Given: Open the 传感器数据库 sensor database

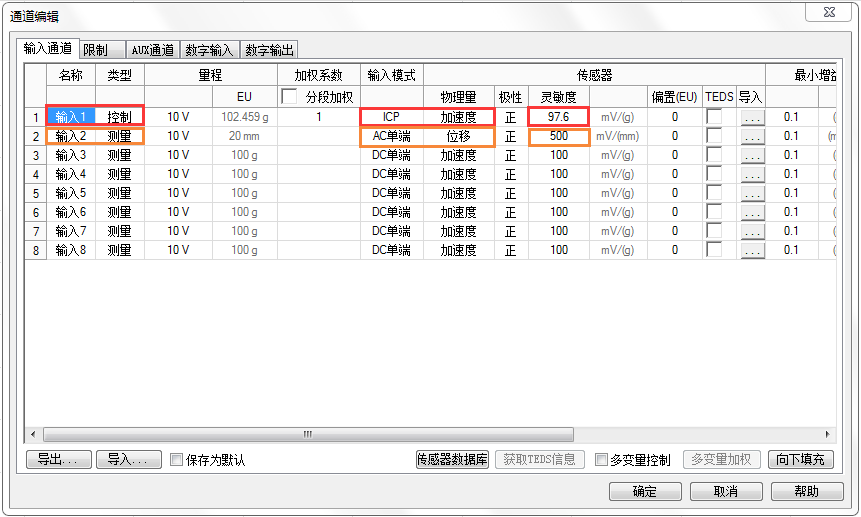Looking at the screenshot, I should coord(452,459).
